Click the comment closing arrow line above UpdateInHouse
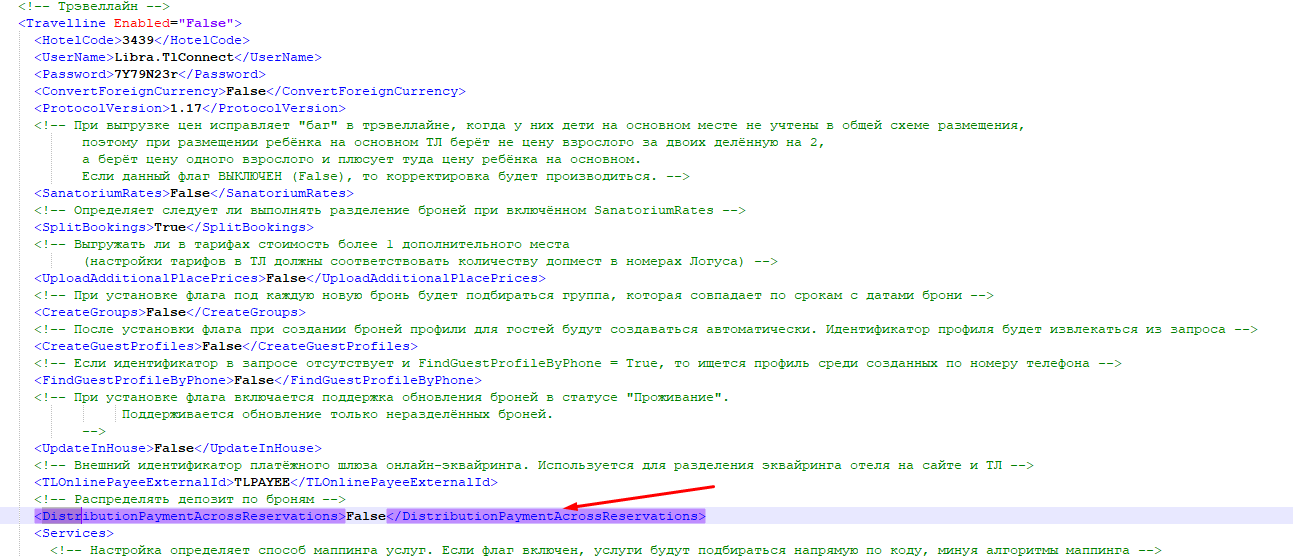 coord(94,431)
